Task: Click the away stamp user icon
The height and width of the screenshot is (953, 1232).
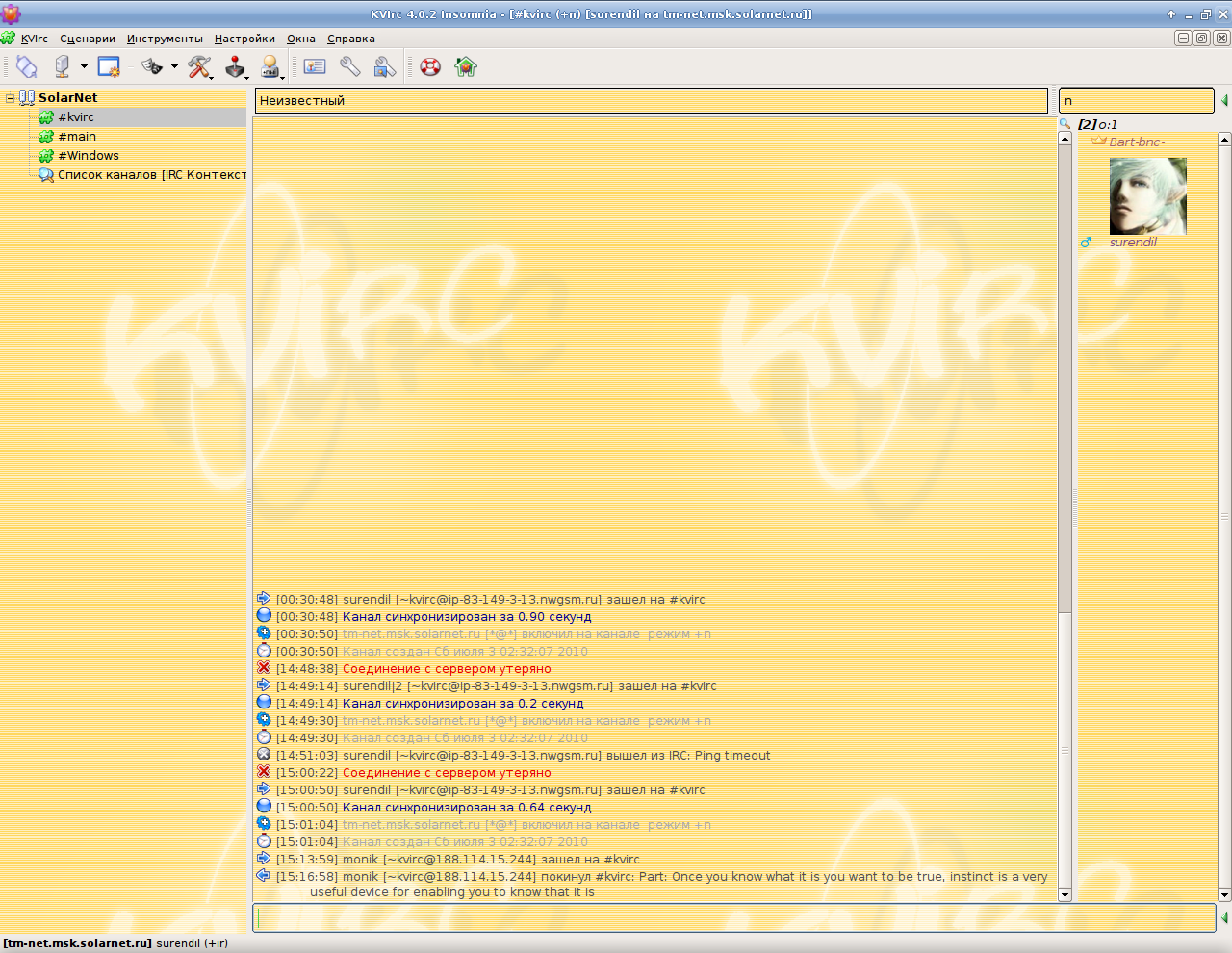Action: (x=271, y=66)
